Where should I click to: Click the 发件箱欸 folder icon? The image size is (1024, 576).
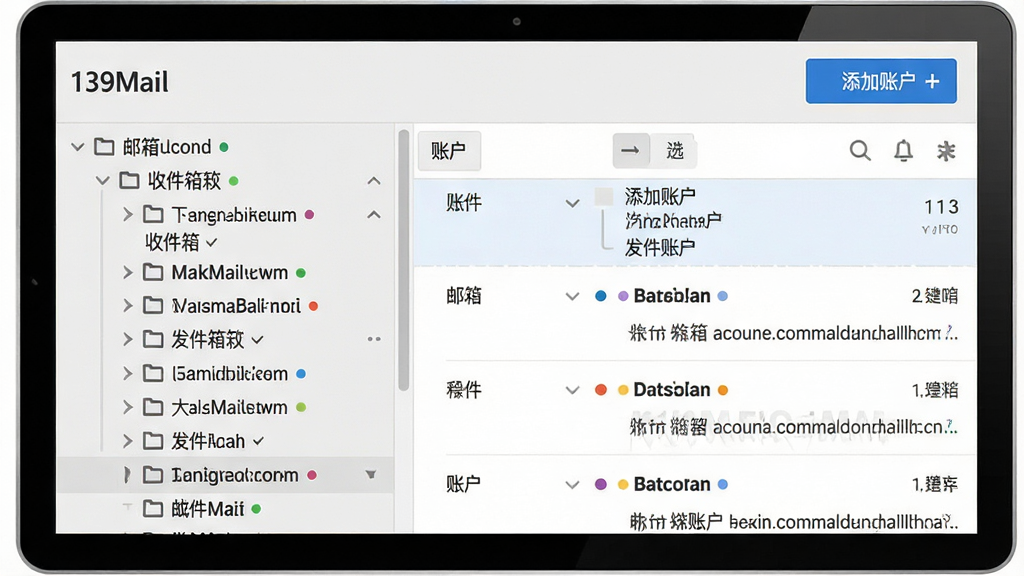coord(153,339)
